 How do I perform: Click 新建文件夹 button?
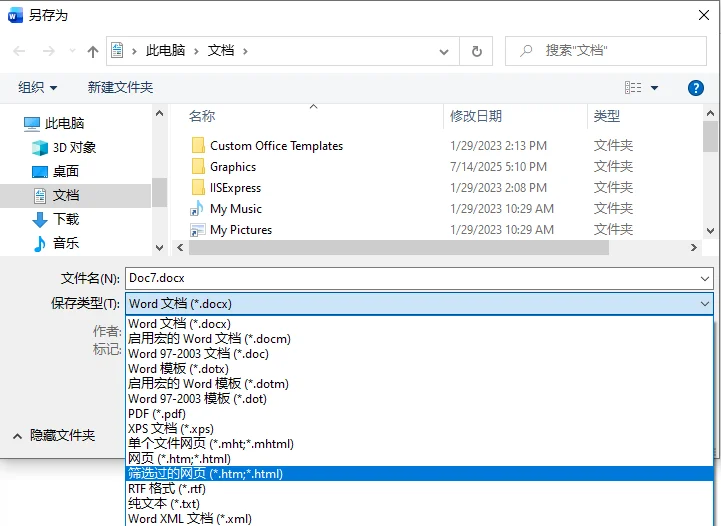(x=120, y=87)
